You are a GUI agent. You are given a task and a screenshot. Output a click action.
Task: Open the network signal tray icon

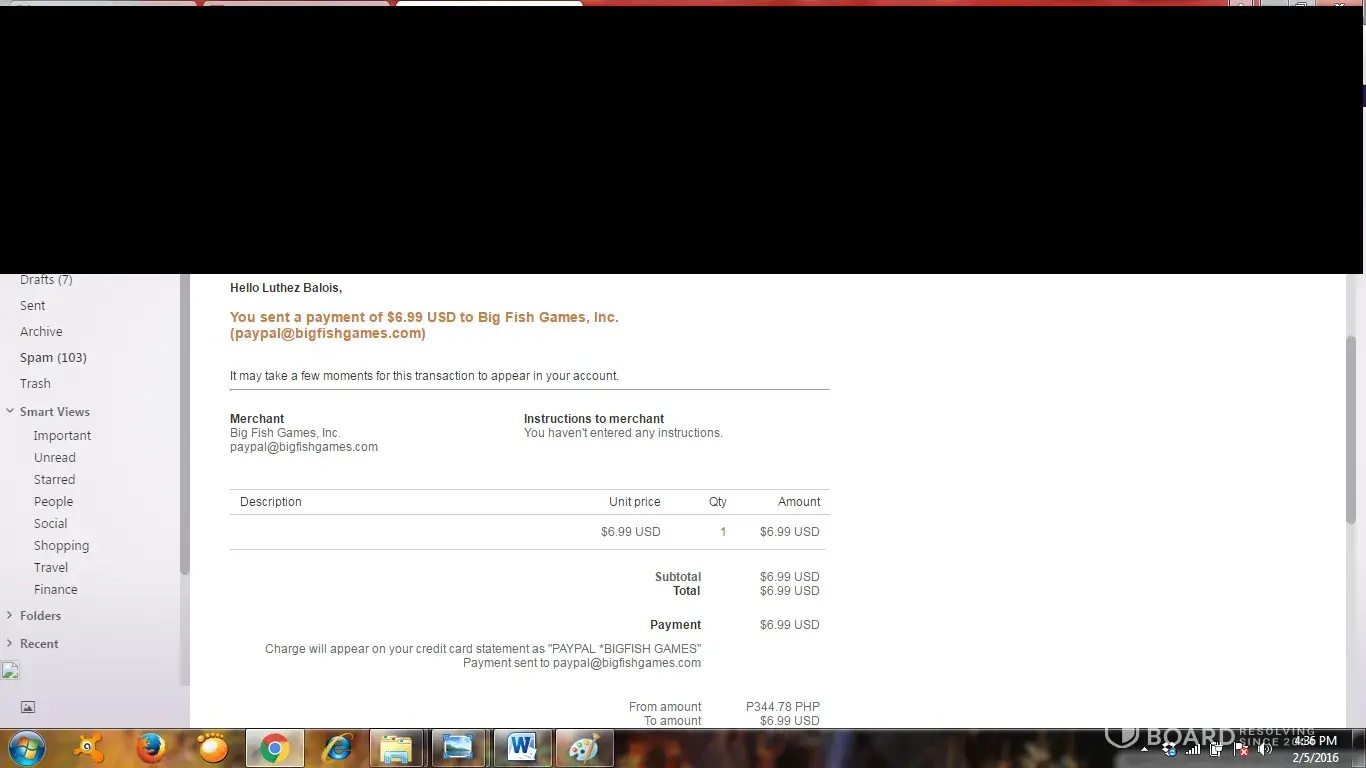pos(1193,749)
